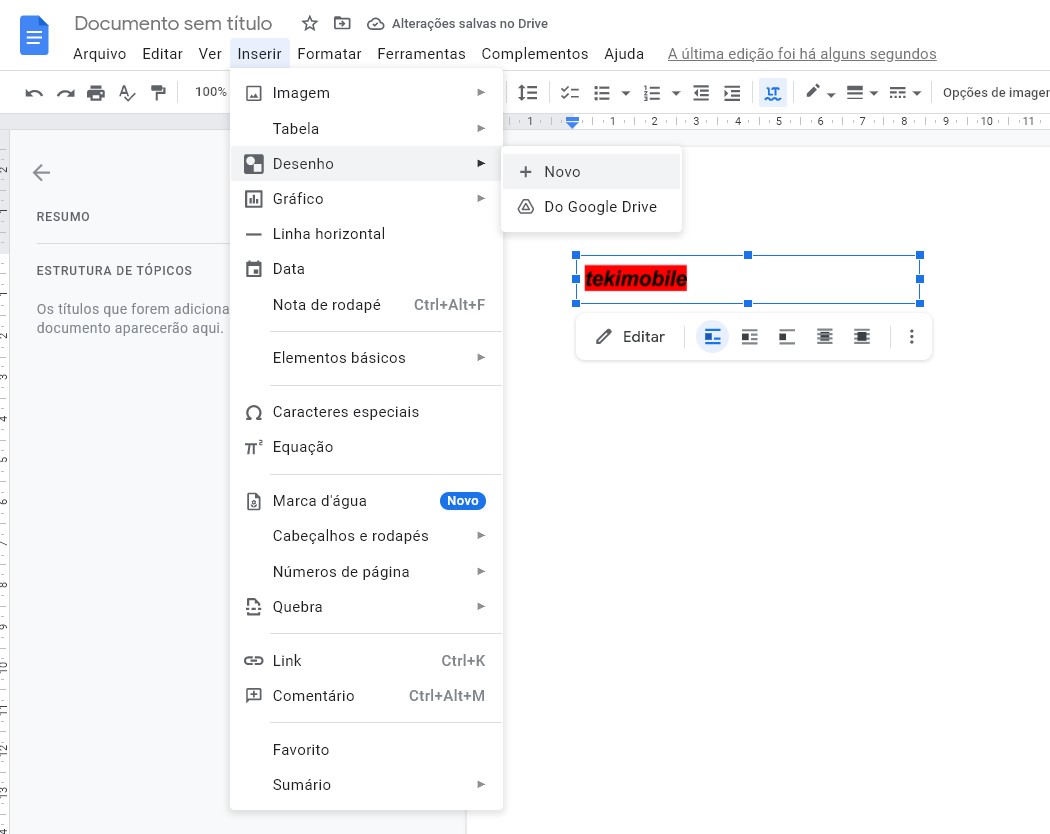Image resolution: width=1050 pixels, height=834 pixels.
Task: Decrease the paragraph indent
Action: coord(701,92)
